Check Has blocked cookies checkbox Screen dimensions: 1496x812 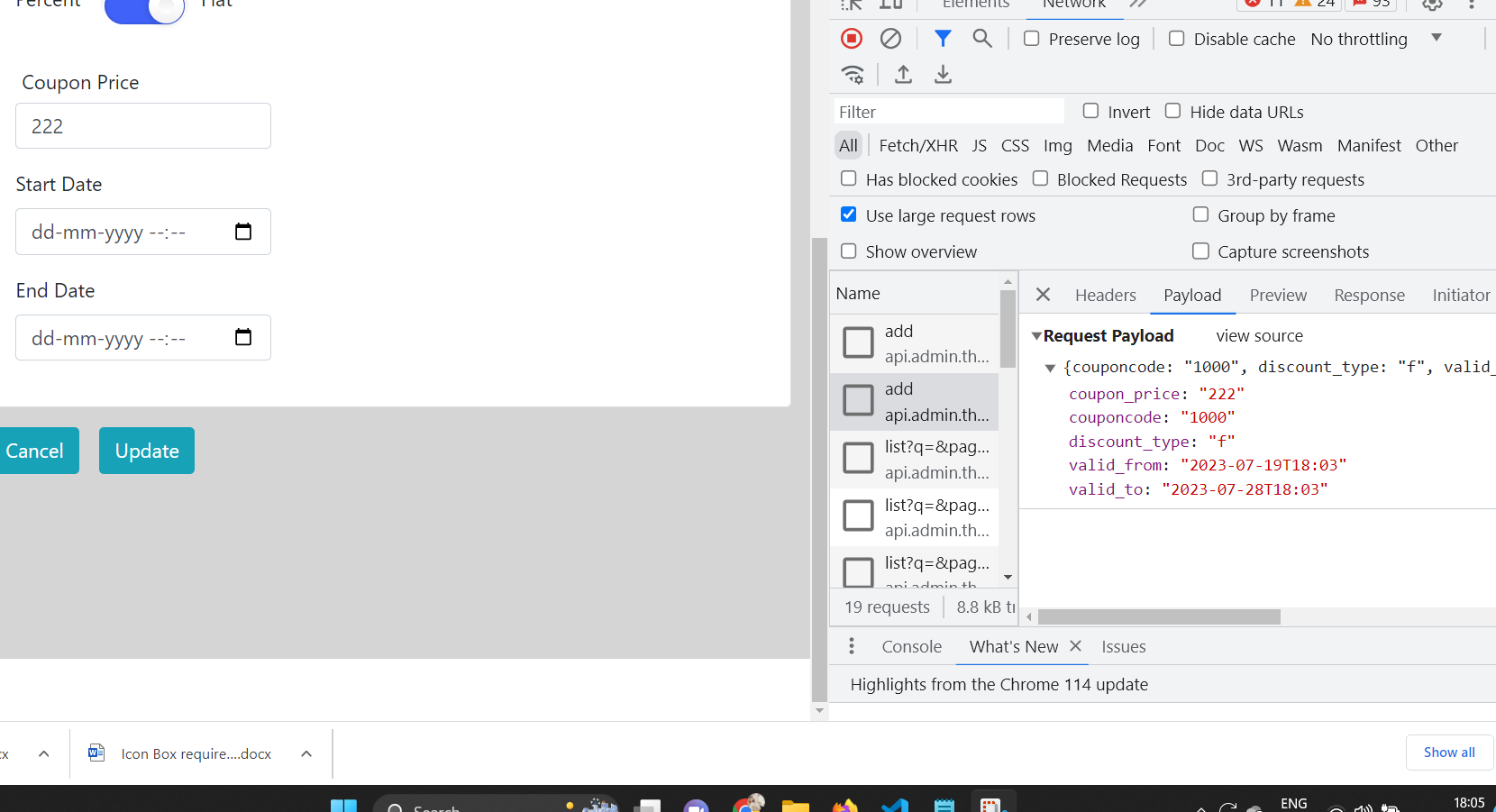[849, 178]
